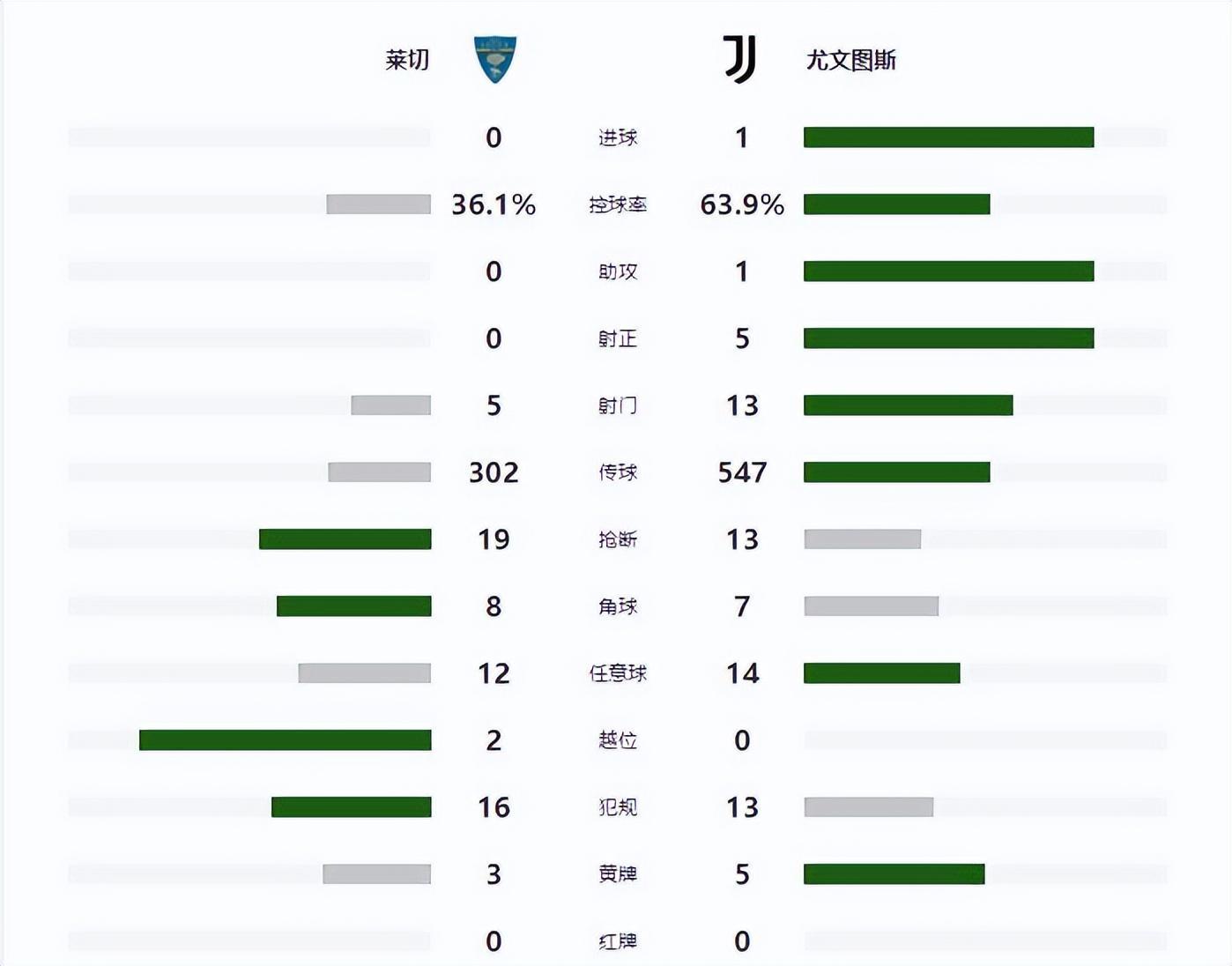1232x966 pixels.
Task: Click the Lecce team crest icon
Action: pos(494,59)
